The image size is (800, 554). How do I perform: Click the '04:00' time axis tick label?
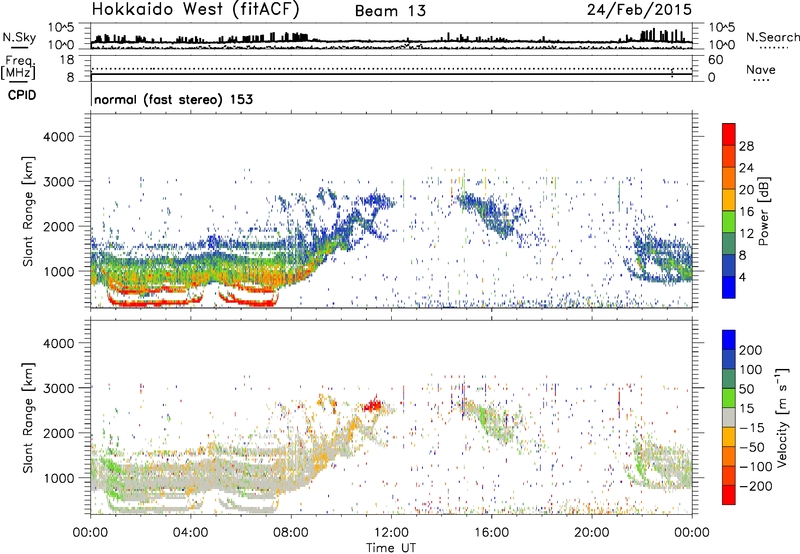click(191, 533)
